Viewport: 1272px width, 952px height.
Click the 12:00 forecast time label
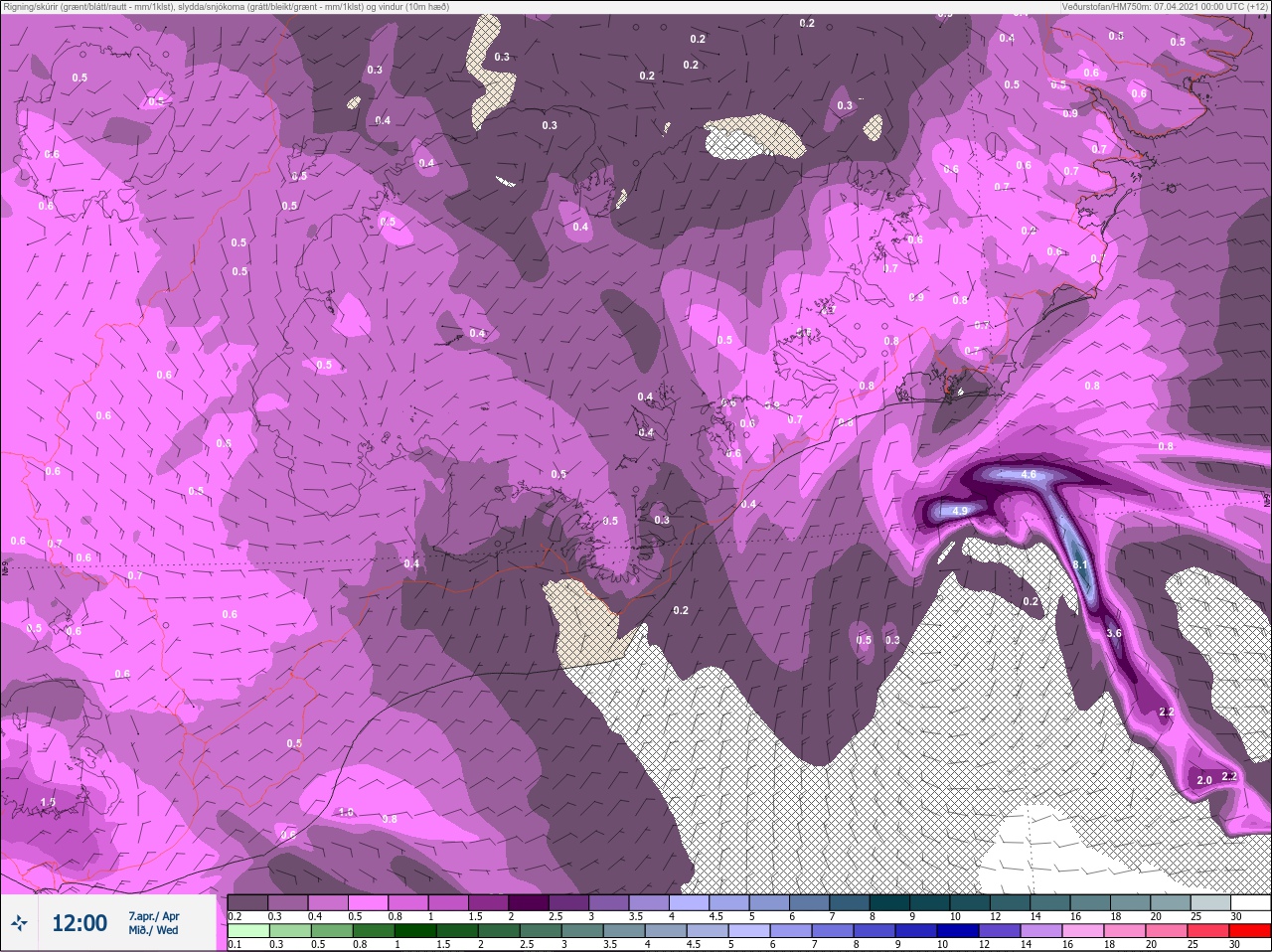click(x=79, y=923)
